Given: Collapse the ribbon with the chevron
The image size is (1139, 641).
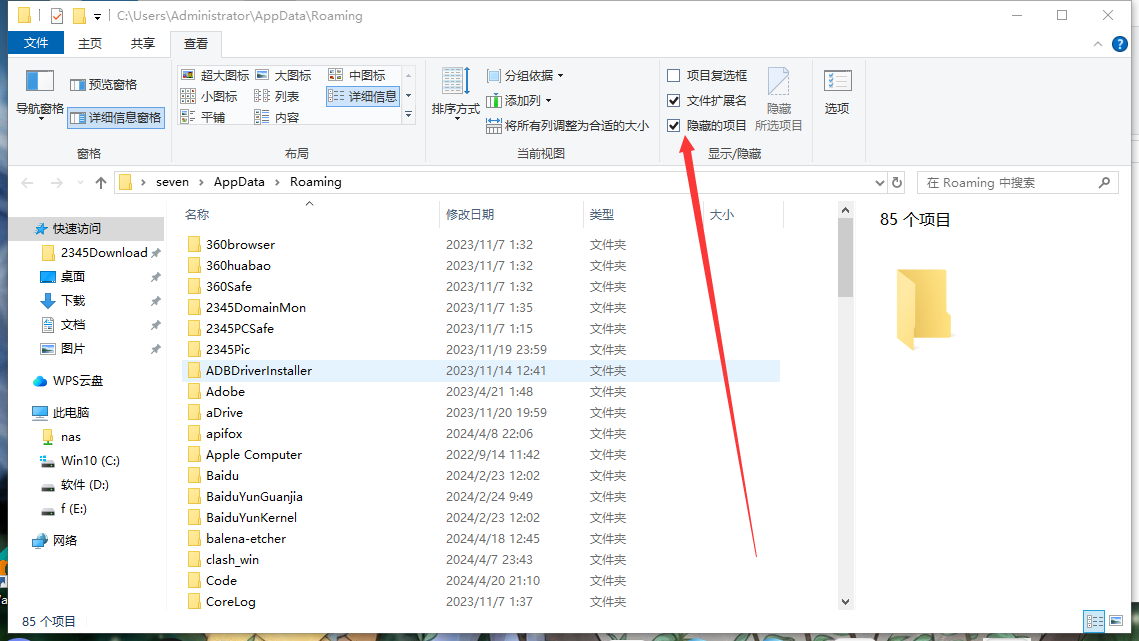Looking at the screenshot, I should pyautogui.click(x=1098, y=44).
